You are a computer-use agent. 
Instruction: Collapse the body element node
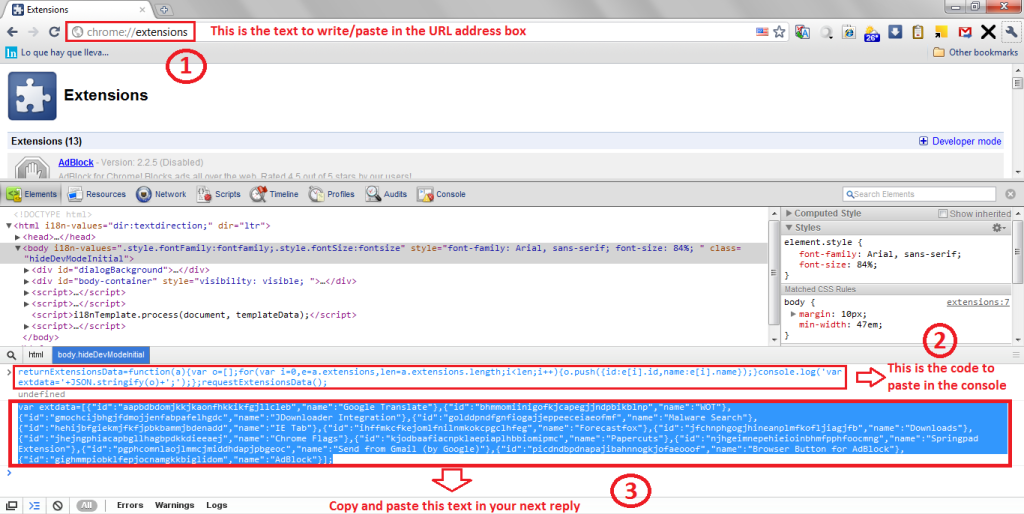(x=18, y=248)
